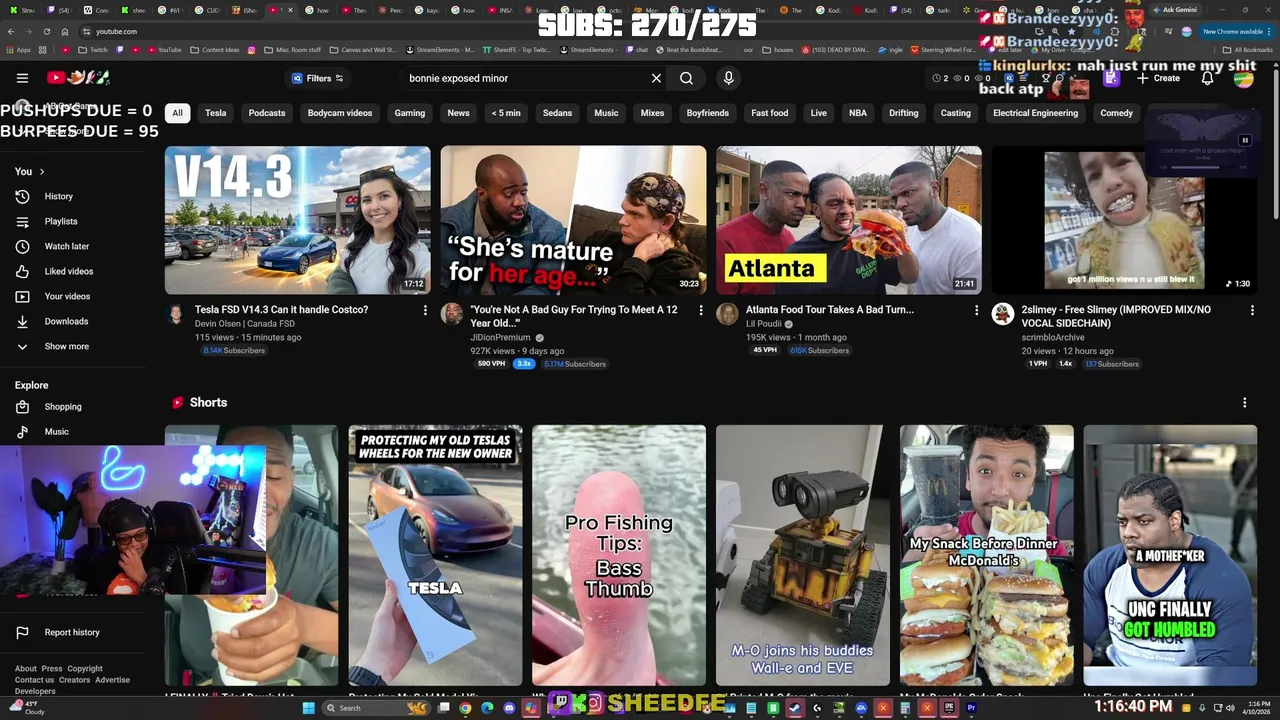Select the News chip
Screen dimensions: 1280x720
coord(458,113)
